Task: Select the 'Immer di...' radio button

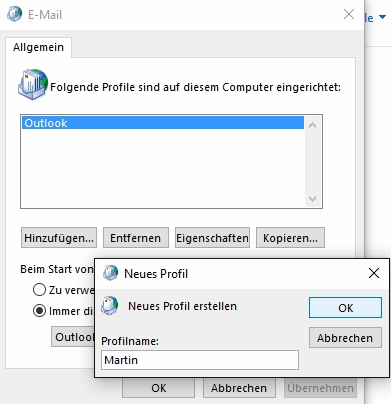Action: pyautogui.click(x=39, y=311)
